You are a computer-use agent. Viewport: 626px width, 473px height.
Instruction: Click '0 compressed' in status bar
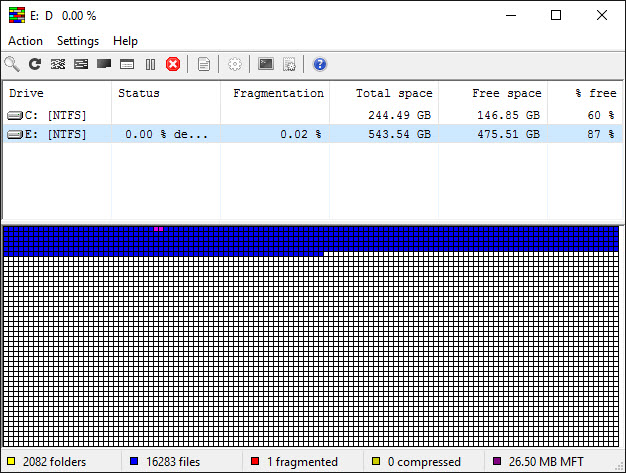tap(424, 462)
